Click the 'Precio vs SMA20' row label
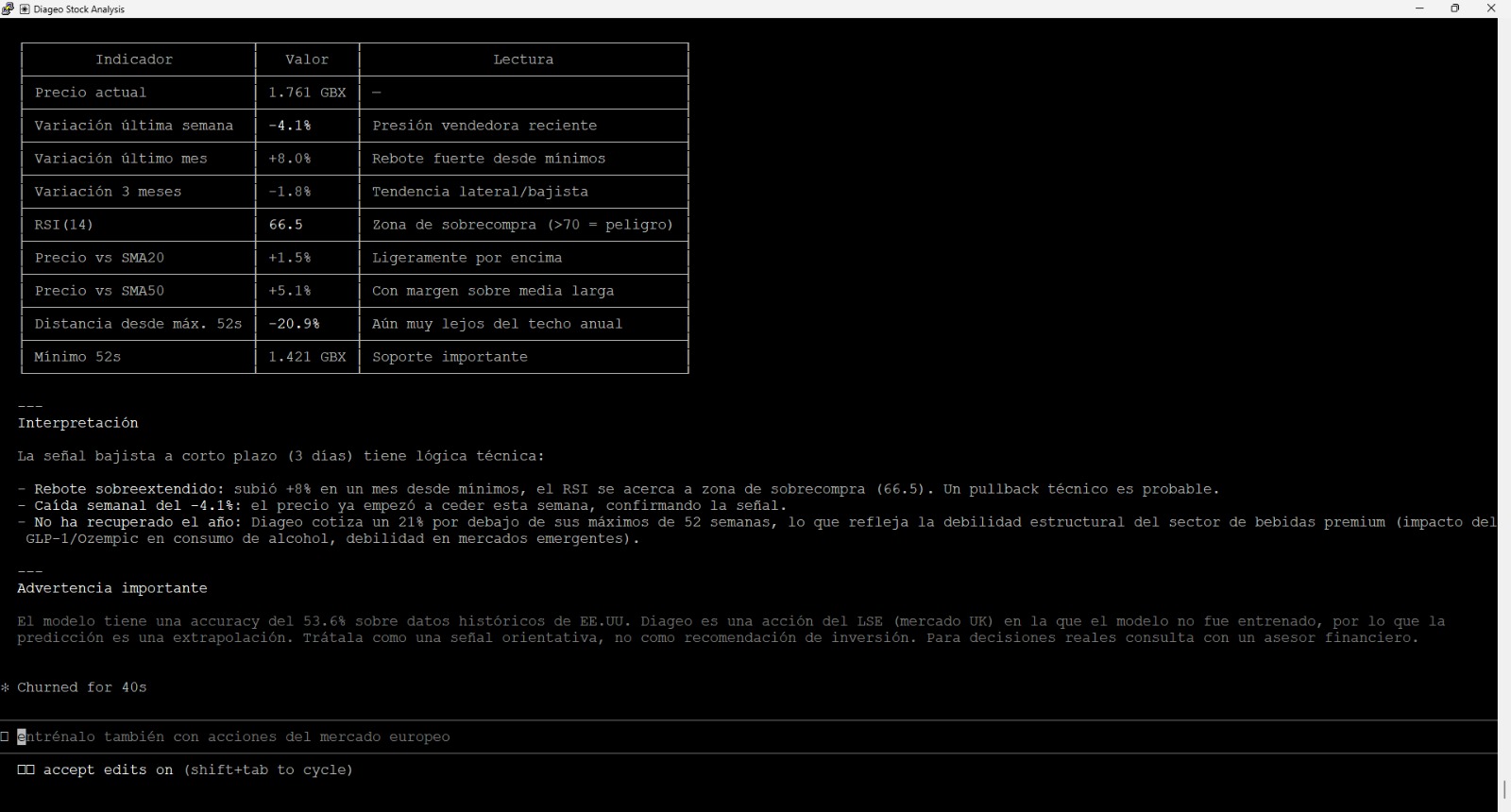The width and height of the screenshot is (1511, 812). pyautogui.click(x=99, y=258)
